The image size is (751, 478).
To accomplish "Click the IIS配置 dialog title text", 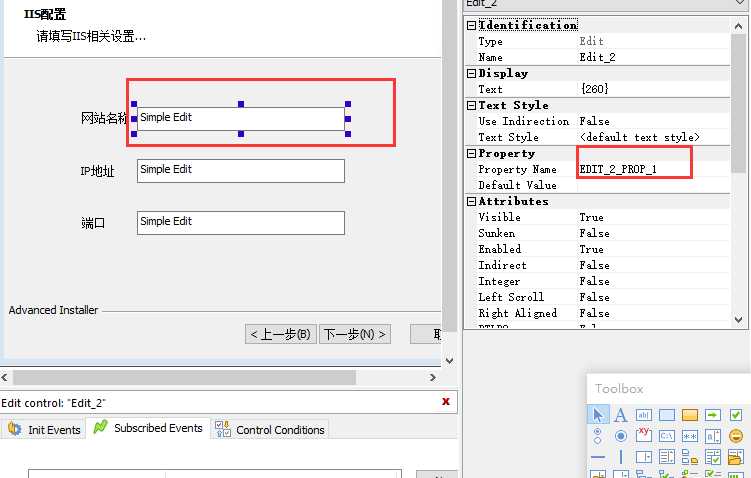I will click(x=45, y=14).
